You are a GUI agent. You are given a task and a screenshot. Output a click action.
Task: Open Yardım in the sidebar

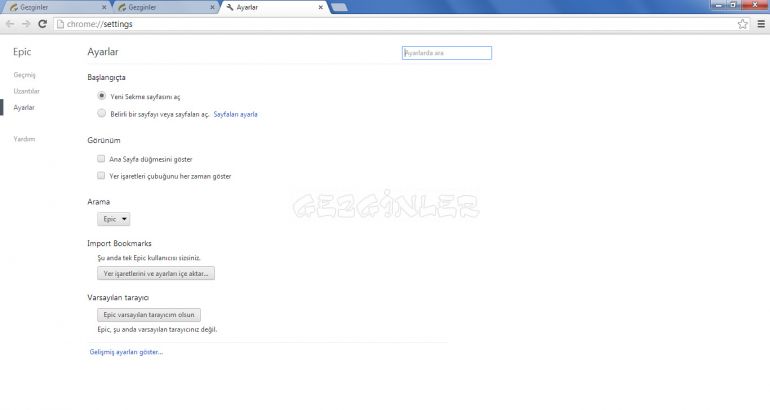24,139
